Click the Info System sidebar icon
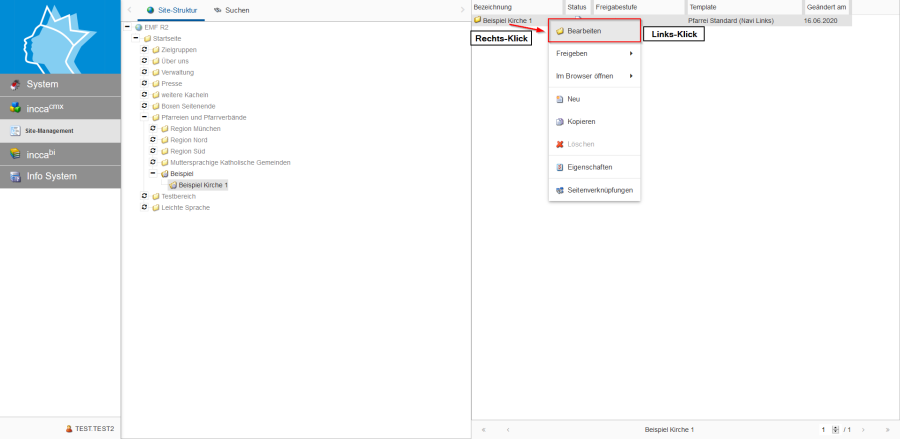 tap(15, 176)
